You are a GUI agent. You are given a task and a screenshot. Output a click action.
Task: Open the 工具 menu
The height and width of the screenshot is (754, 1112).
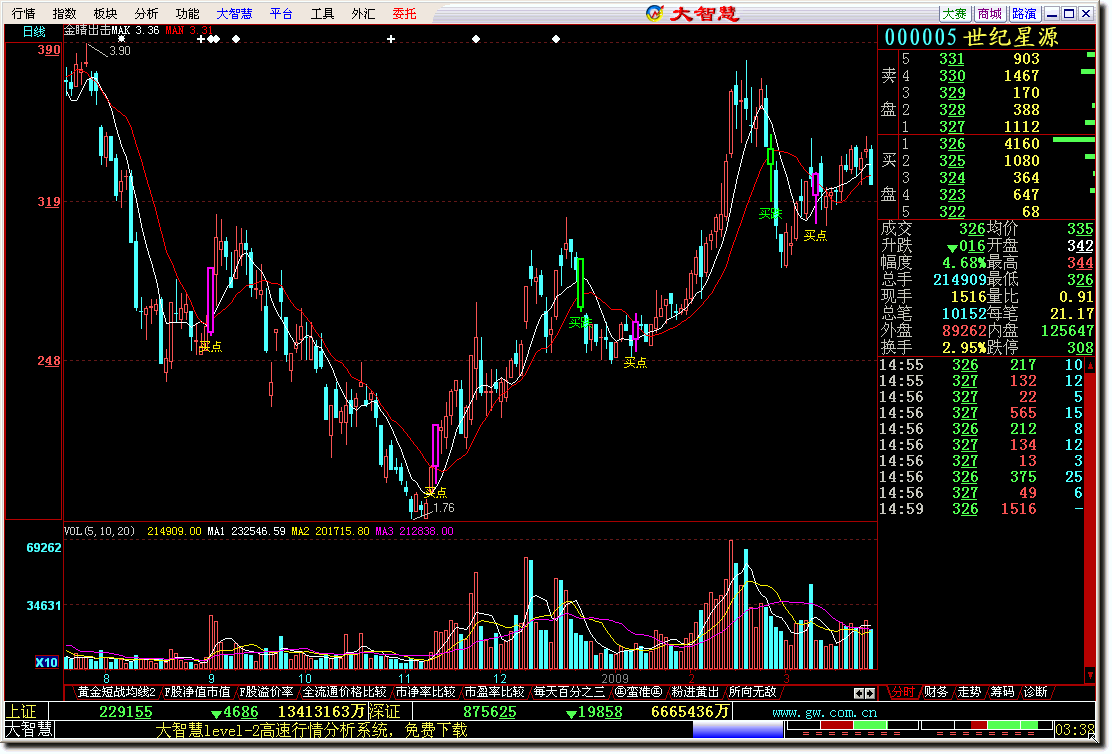(x=322, y=13)
